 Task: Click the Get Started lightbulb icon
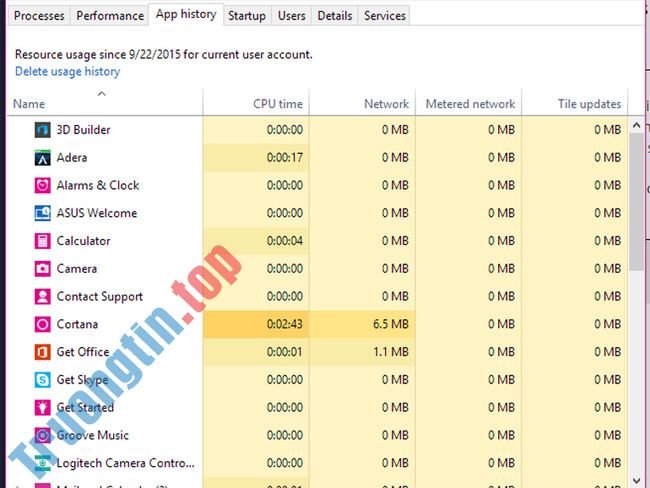coord(42,408)
